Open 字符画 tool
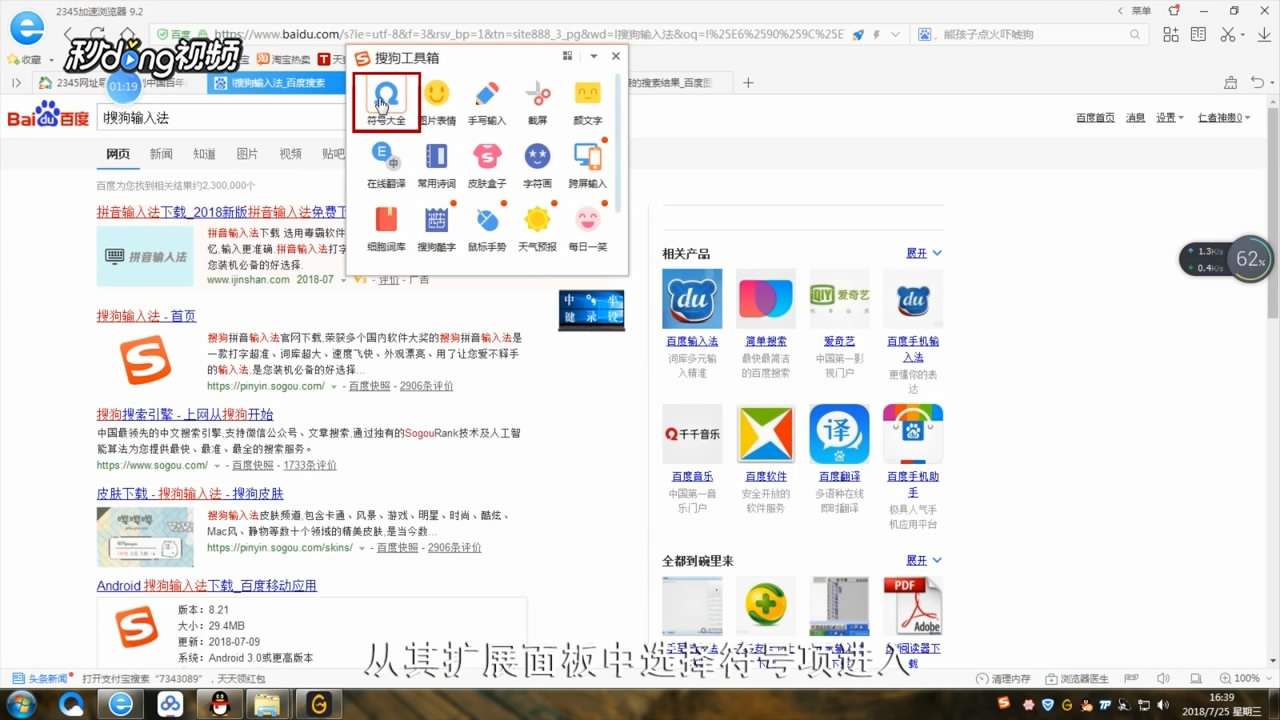Screen dimensions: 1280x720 point(537,166)
